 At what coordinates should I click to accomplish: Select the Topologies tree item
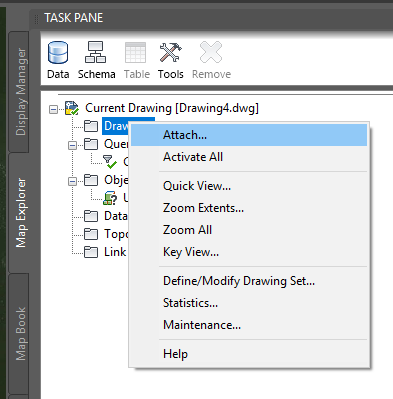[x=116, y=234]
